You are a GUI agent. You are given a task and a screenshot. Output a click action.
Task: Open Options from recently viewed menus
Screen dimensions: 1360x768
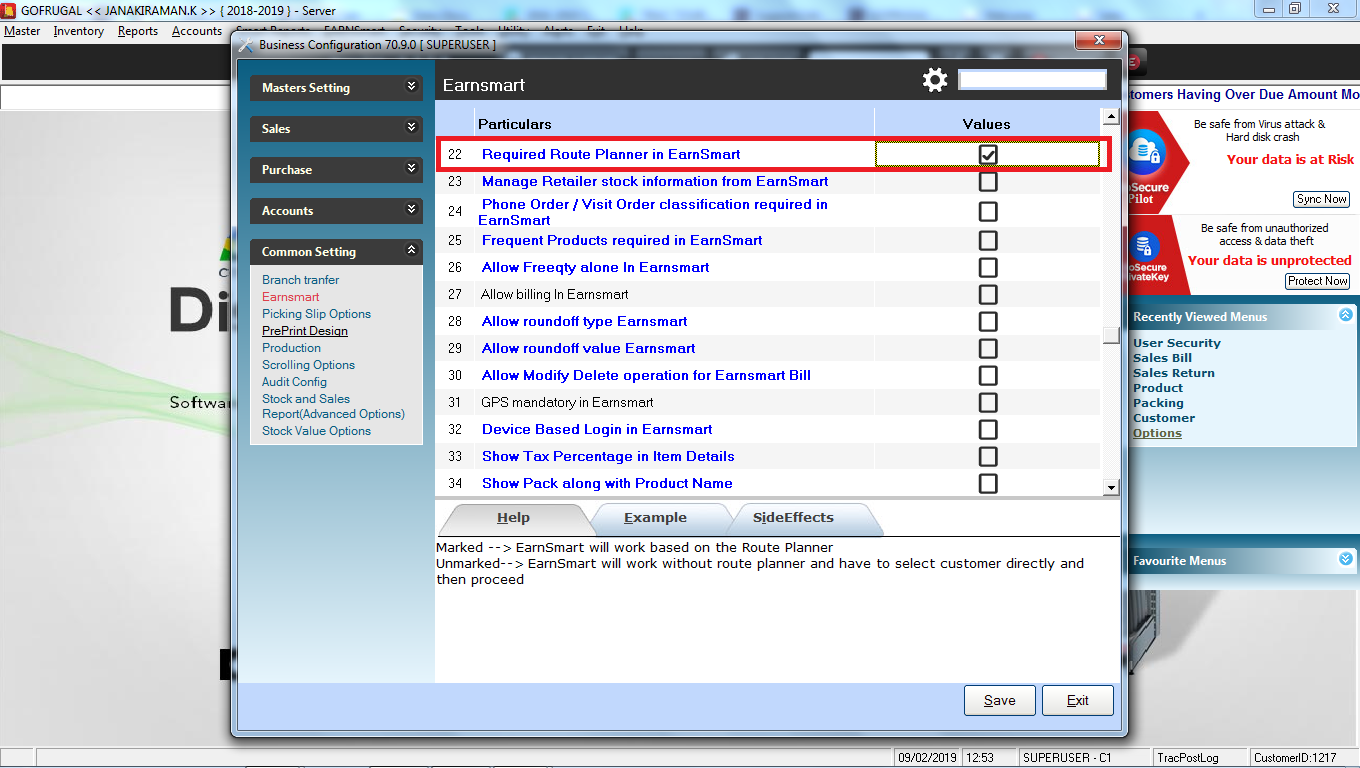point(1157,433)
